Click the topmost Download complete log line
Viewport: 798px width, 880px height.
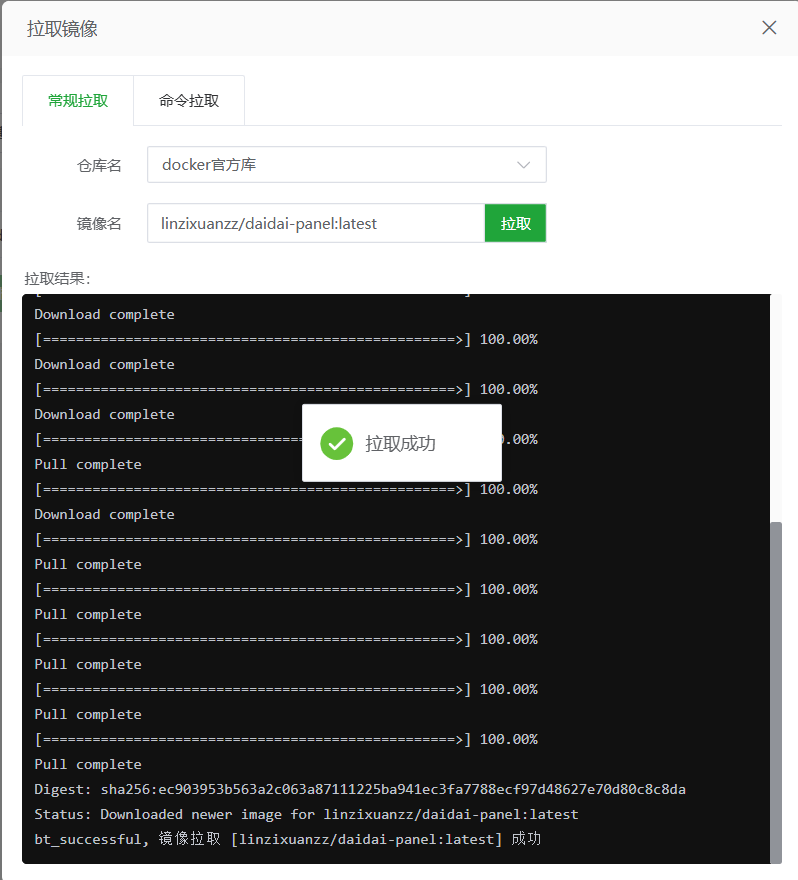(104, 315)
